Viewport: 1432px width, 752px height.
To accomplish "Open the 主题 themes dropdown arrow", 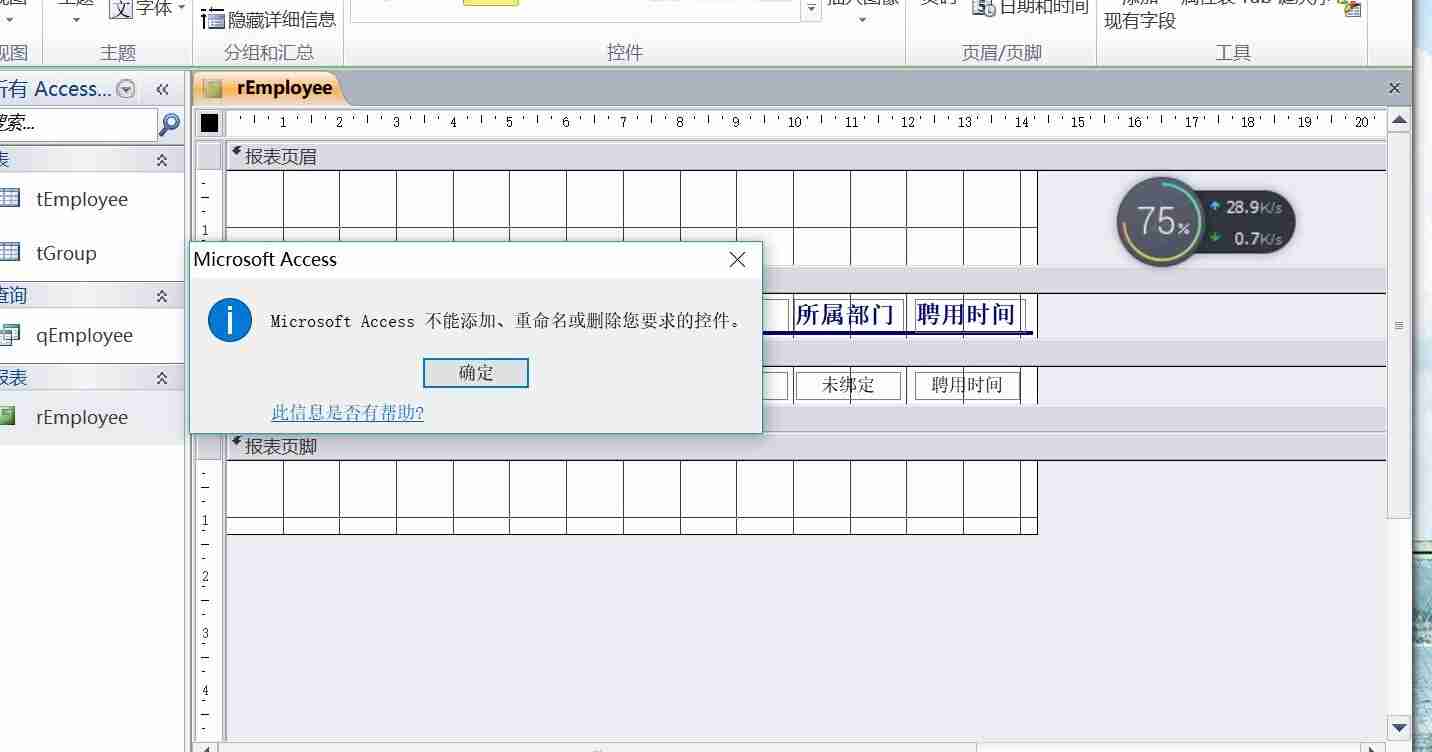I will click(x=76, y=19).
